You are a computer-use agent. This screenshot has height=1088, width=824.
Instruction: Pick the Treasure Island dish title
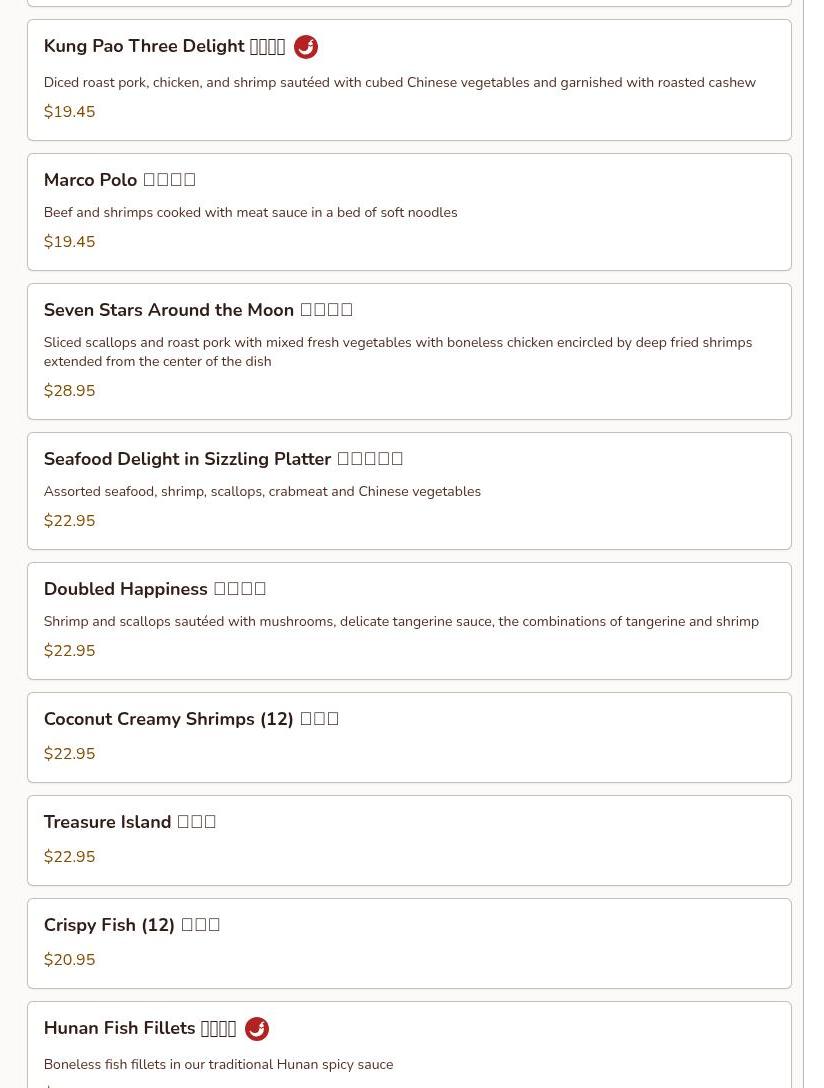click(129, 822)
